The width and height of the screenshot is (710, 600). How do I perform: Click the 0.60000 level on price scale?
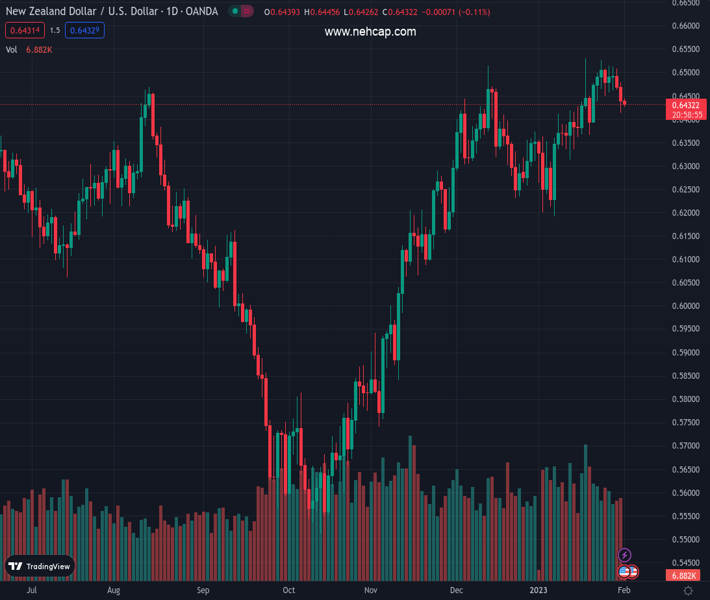coord(685,306)
